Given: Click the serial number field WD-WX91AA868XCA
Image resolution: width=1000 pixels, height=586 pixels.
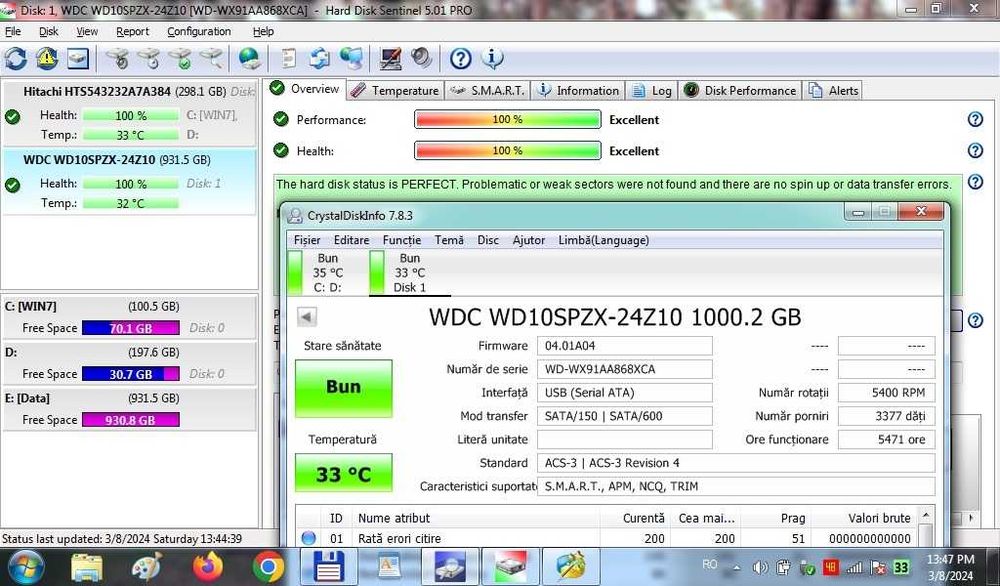Looking at the screenshot, I should [624, 369].
